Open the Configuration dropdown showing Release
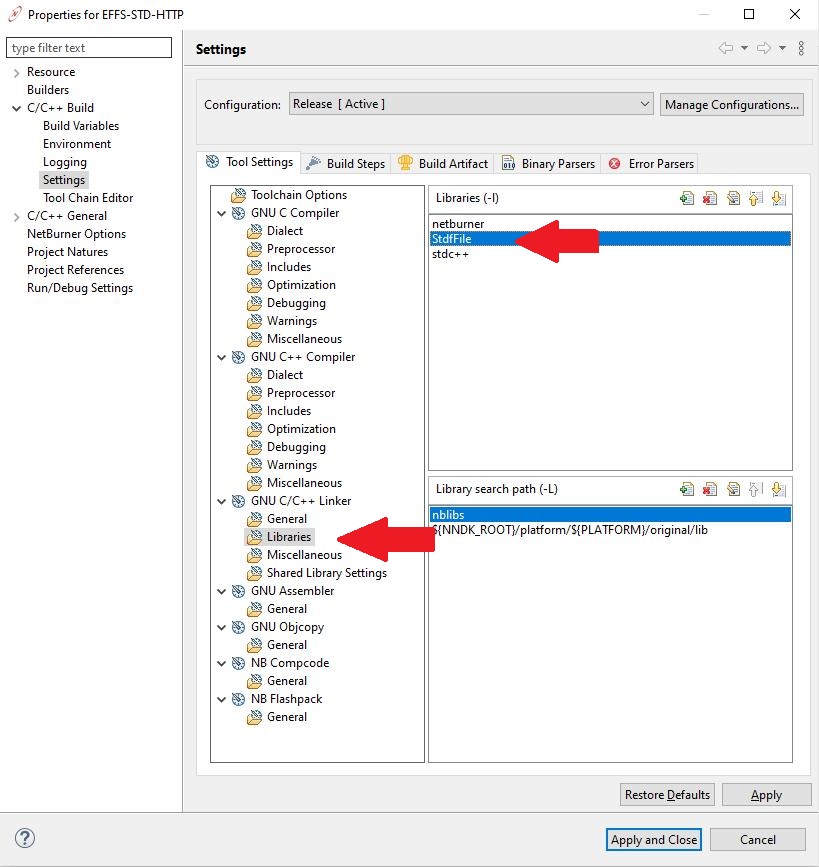This screenshot has width=819, height=867. 471,104
